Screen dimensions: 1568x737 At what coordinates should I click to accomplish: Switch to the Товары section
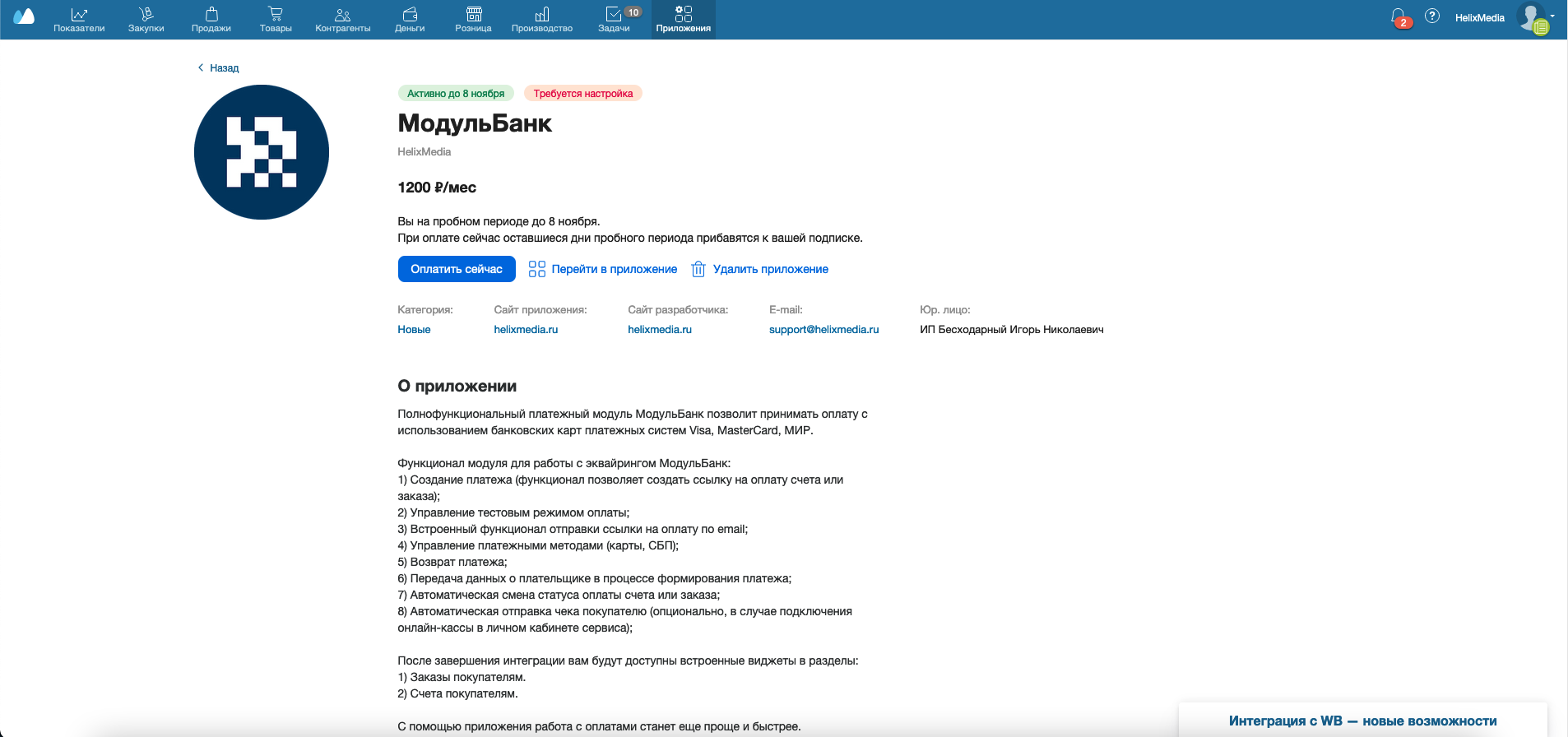[276, 20]
